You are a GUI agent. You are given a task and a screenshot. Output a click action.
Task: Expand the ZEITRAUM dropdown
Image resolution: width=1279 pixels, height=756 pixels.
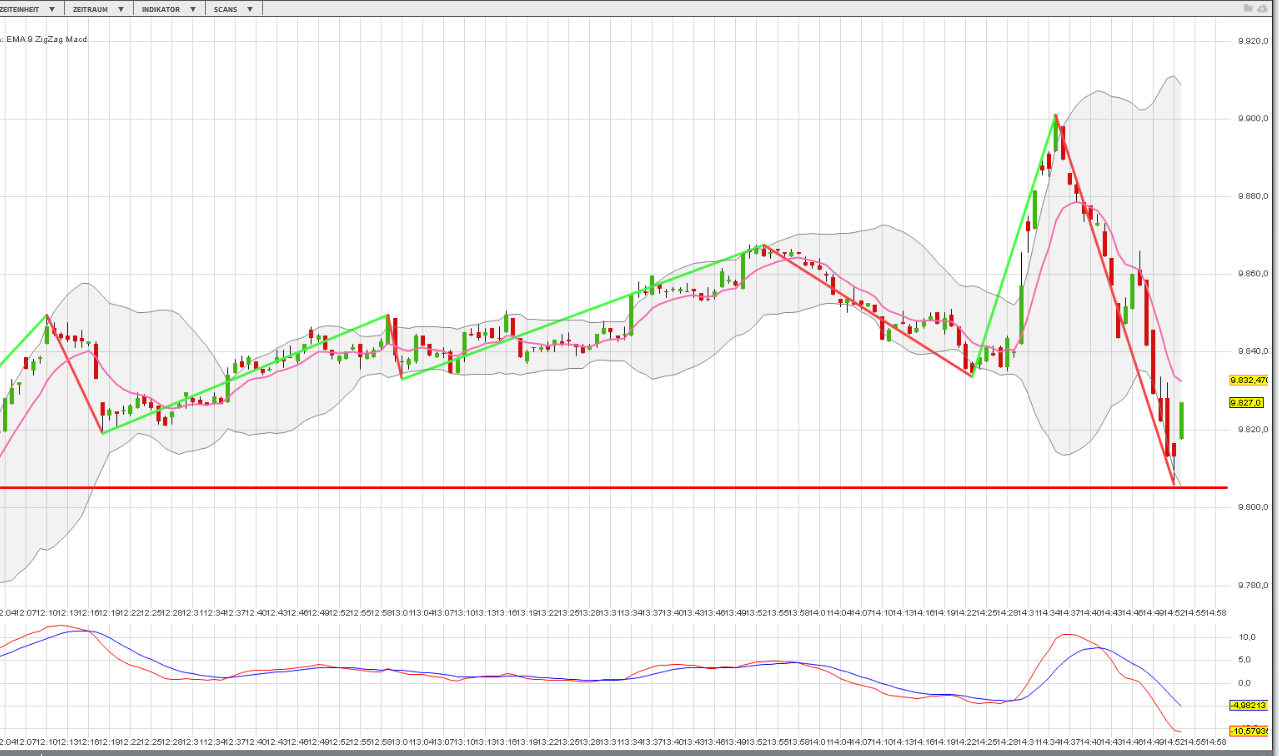(x=121, y=9)
